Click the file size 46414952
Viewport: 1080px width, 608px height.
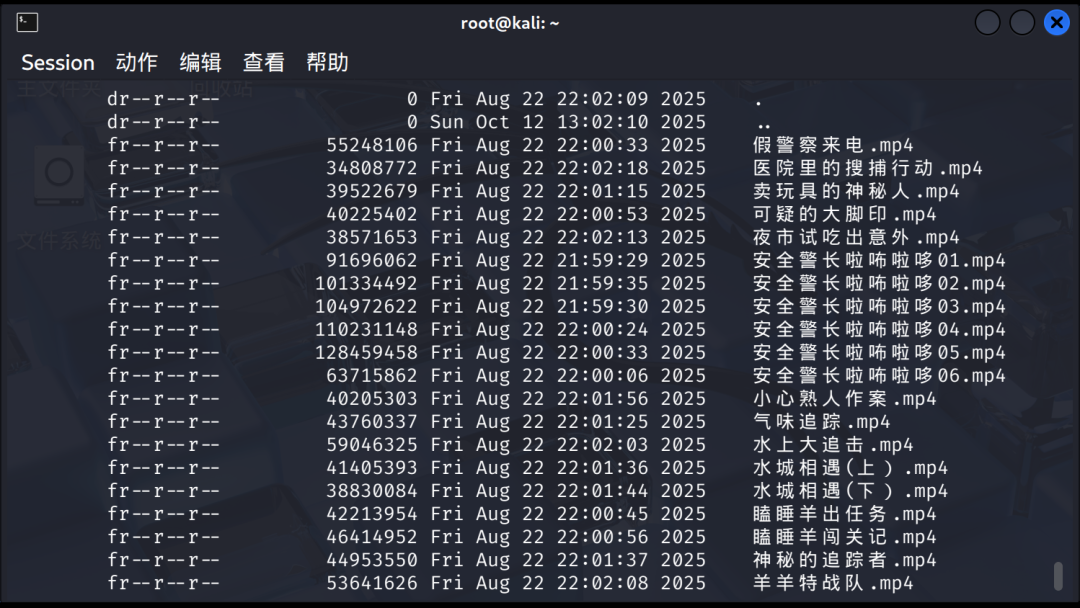click(x=372, y=538)
